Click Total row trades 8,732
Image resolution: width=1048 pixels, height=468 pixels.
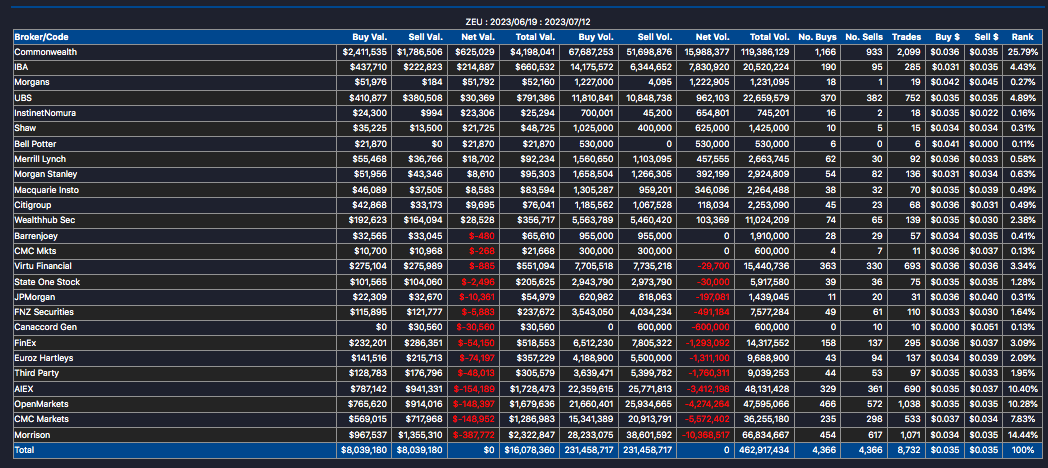tap(910, 451)
